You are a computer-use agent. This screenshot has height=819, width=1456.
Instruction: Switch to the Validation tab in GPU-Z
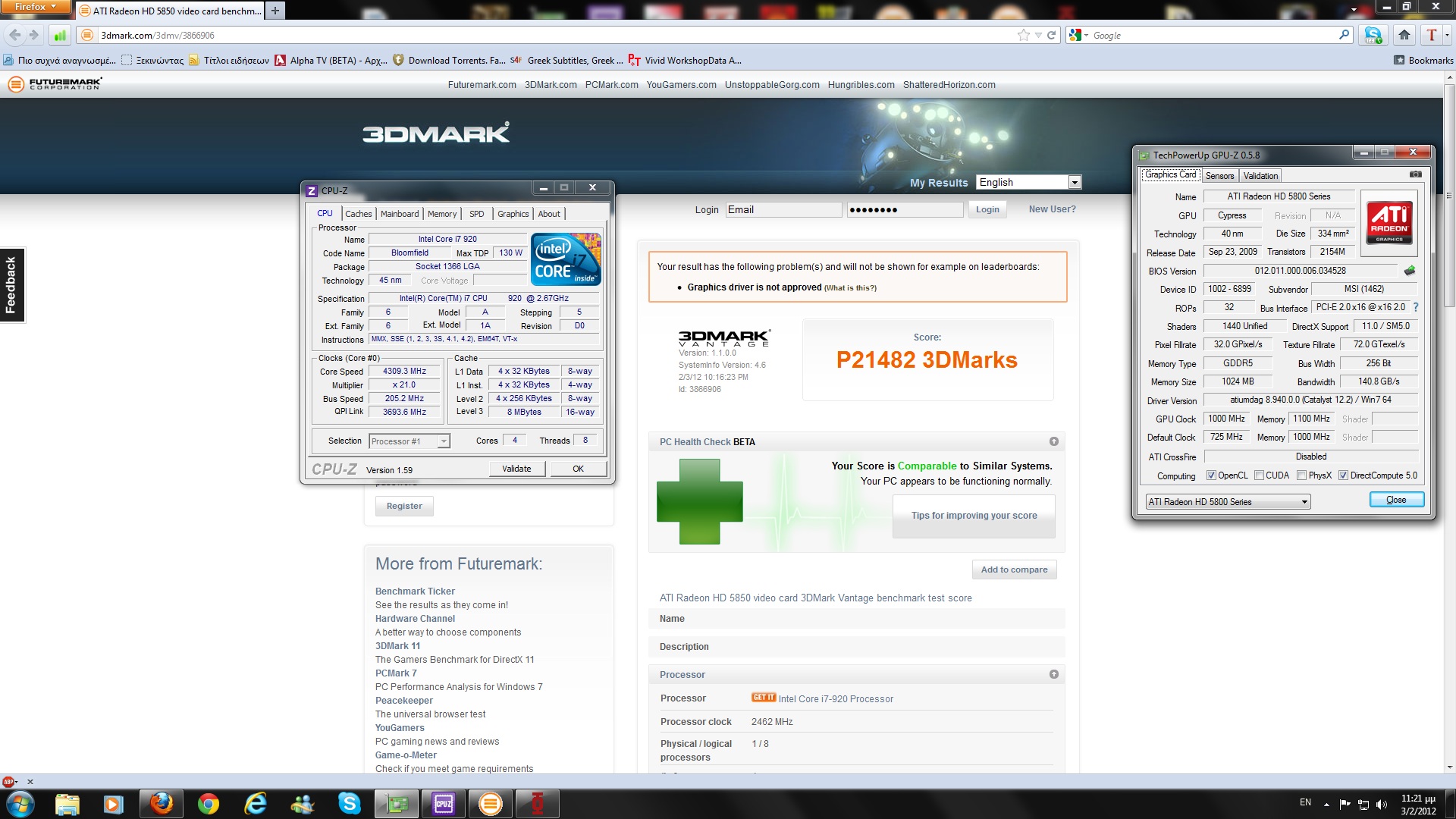tap(1260, 175)
